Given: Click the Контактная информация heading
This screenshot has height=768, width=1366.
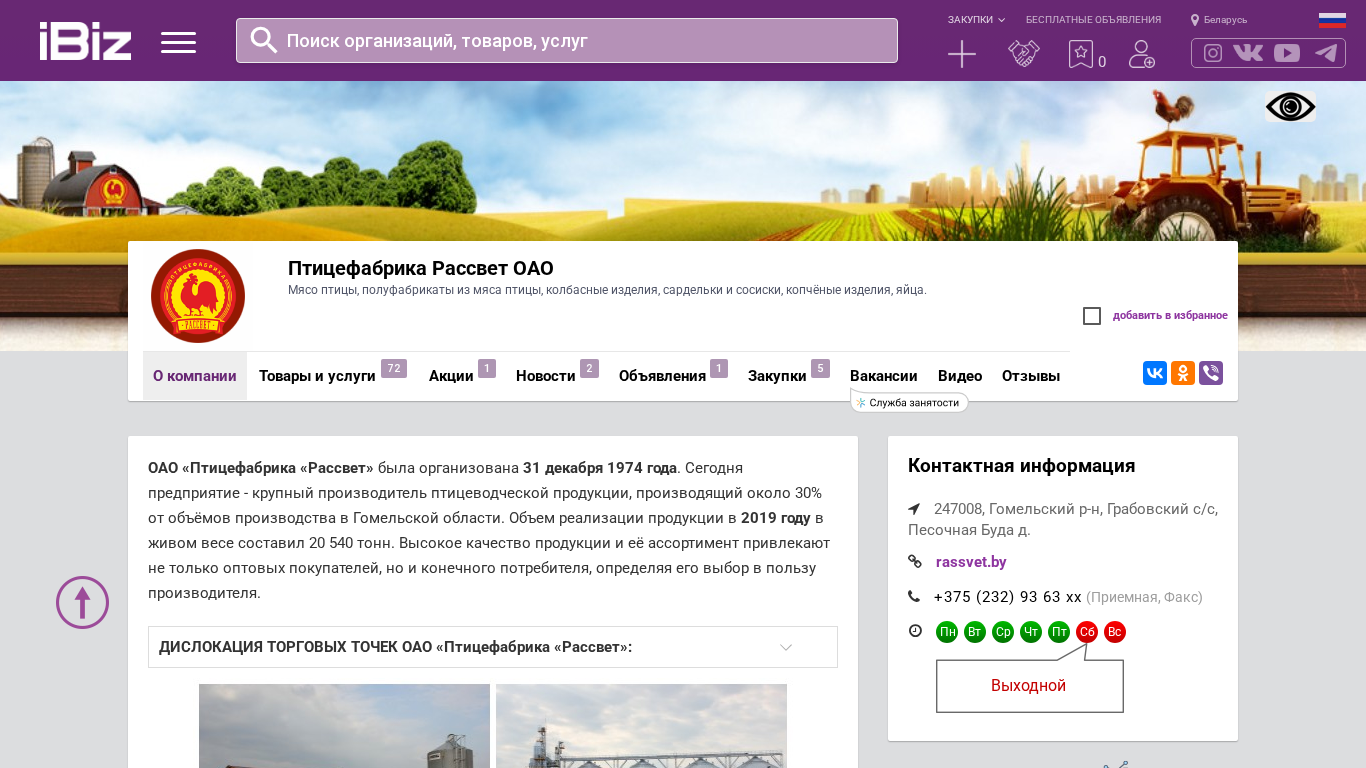Looking at the screenshot, I should pos(1021,466).
